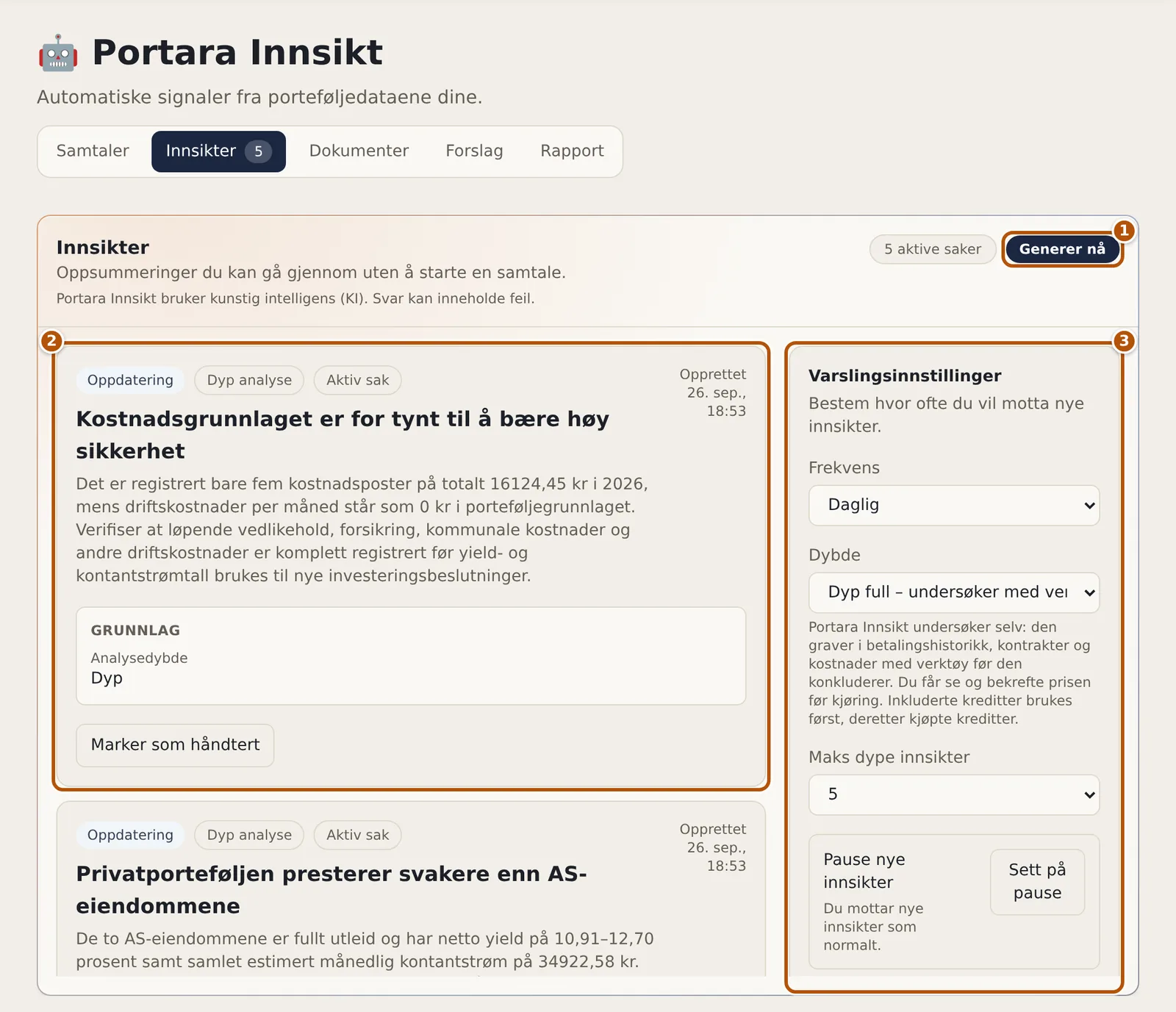Click Marker som håndtert button
The height and width of the screenshot is (1012, 1176).
[175, 745]
